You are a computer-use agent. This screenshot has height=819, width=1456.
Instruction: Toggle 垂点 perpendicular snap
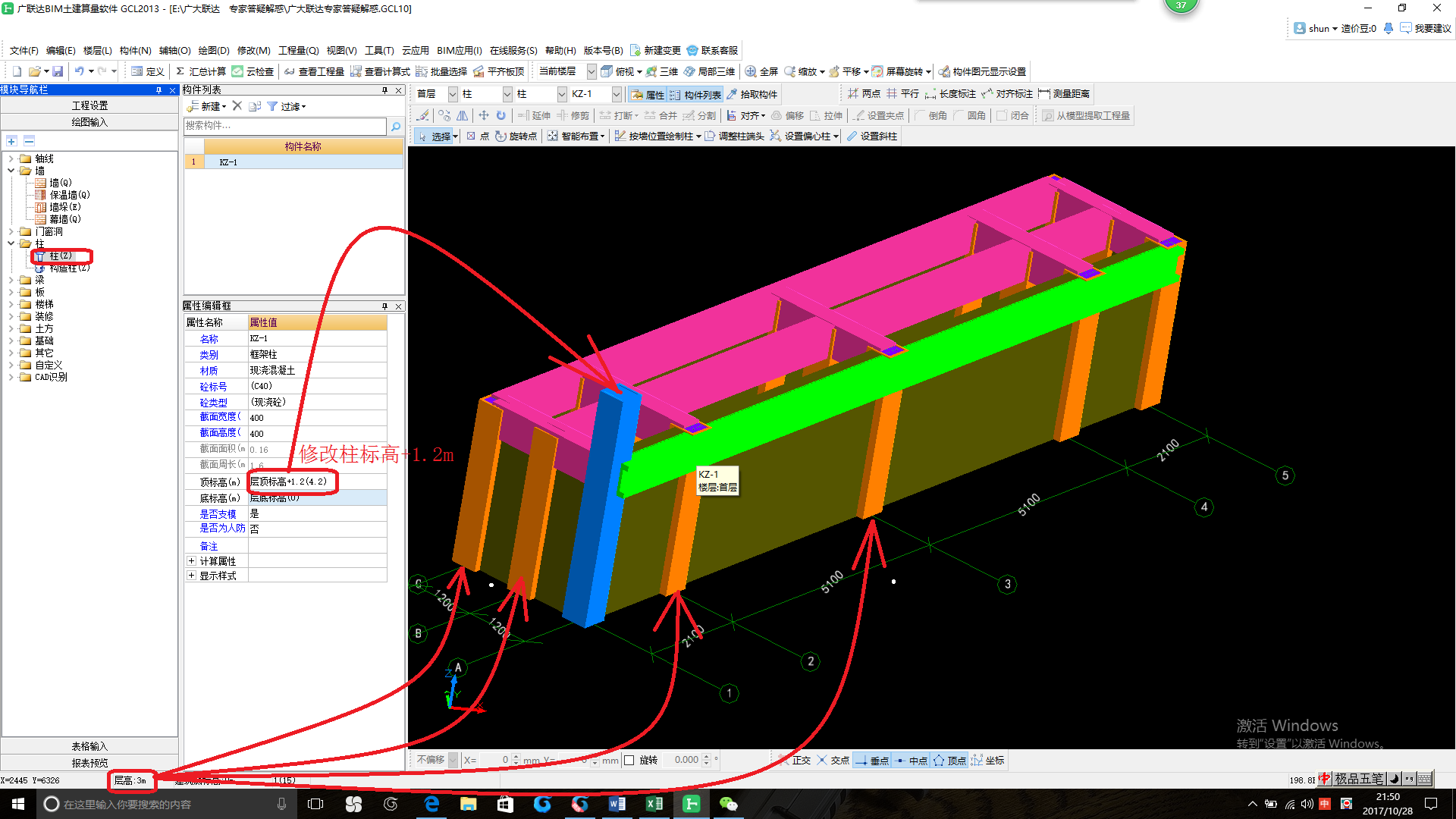(872, 760)
